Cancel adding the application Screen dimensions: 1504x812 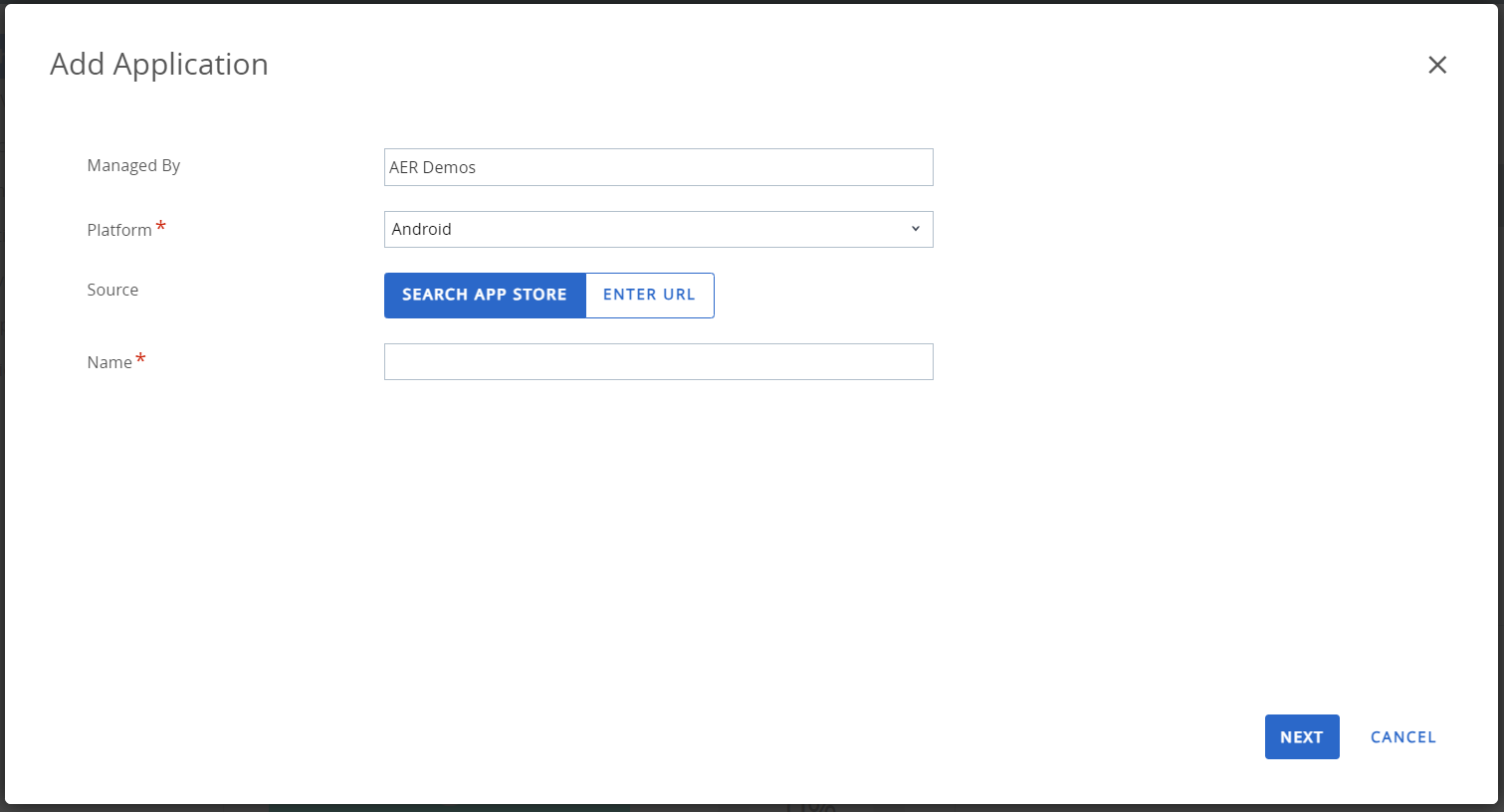pyautogui.click(x=1402, y=737)
